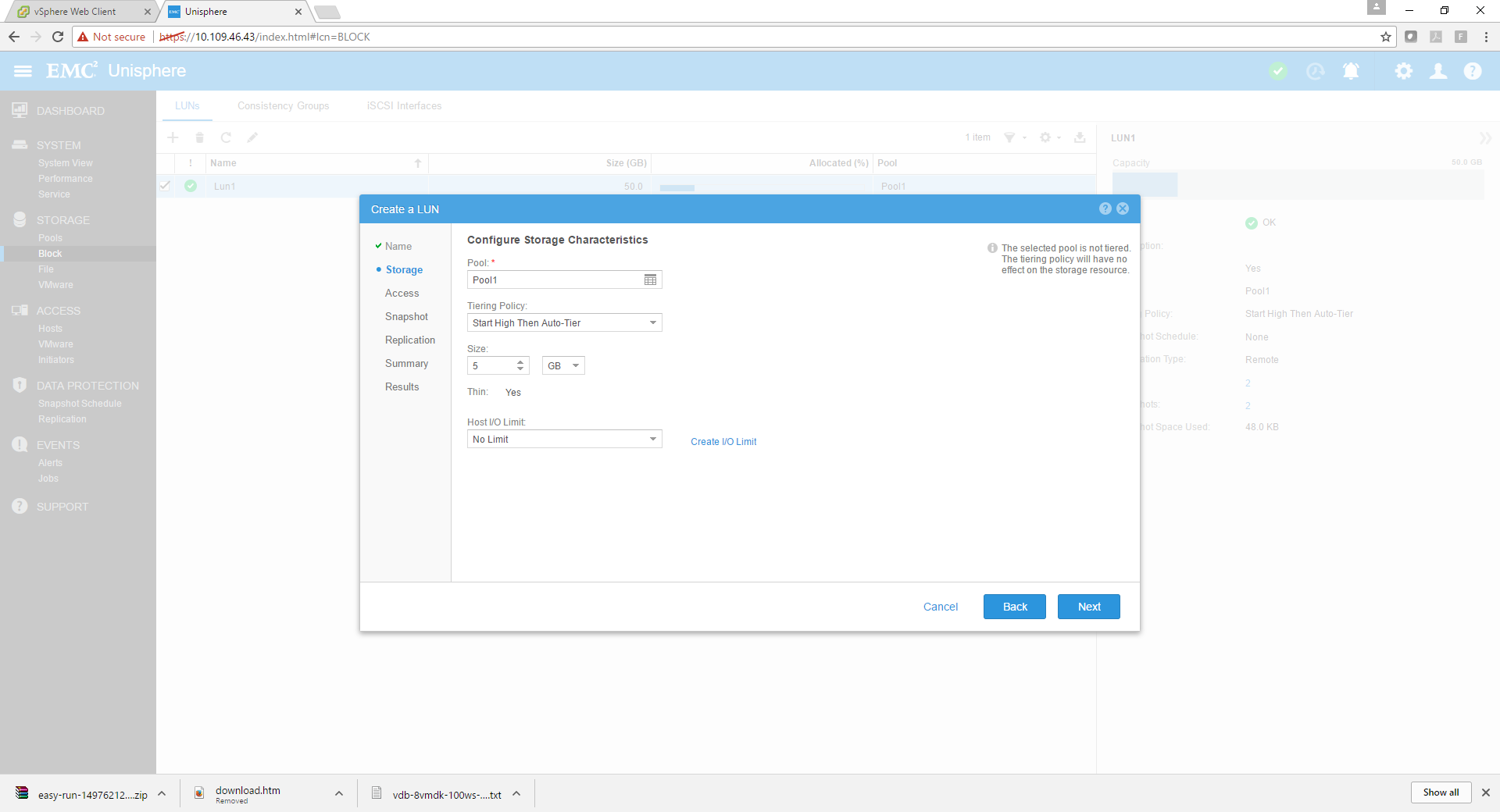Open the pool selection table icon
Screen dimensions: 1500x812
click(650, 280)
